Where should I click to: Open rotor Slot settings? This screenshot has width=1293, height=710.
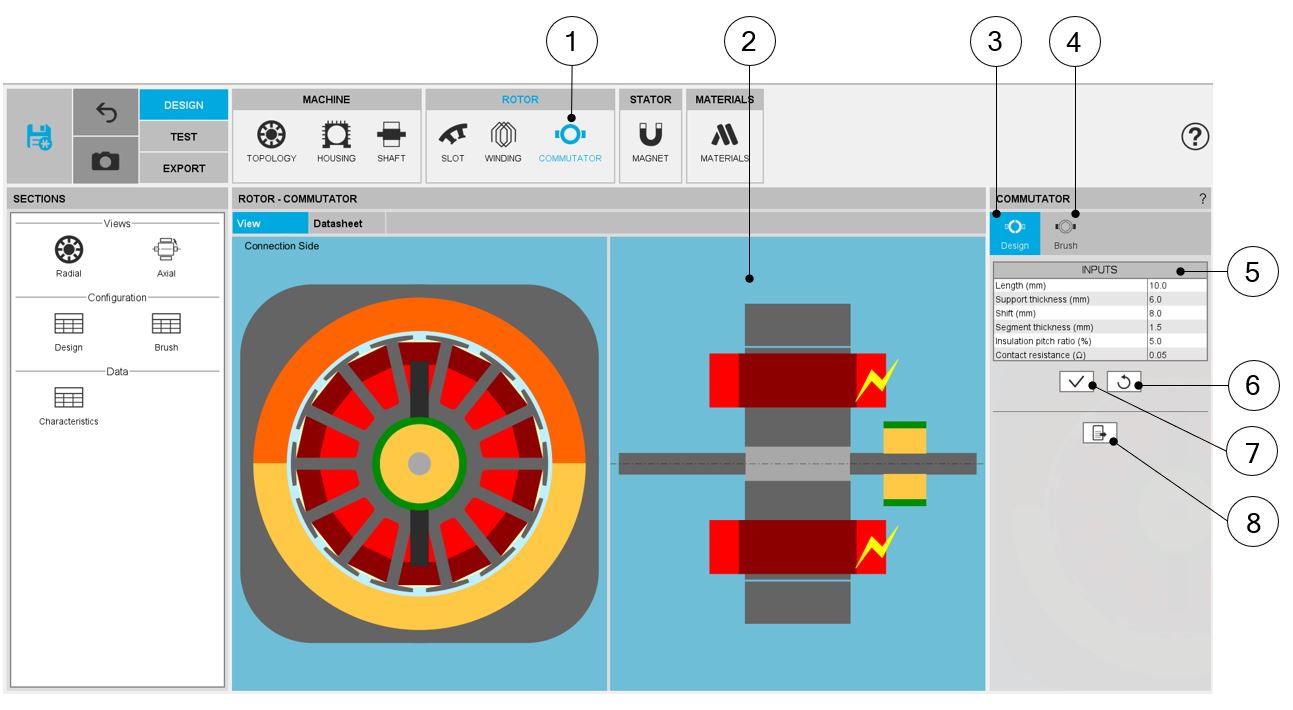(452, 141)
